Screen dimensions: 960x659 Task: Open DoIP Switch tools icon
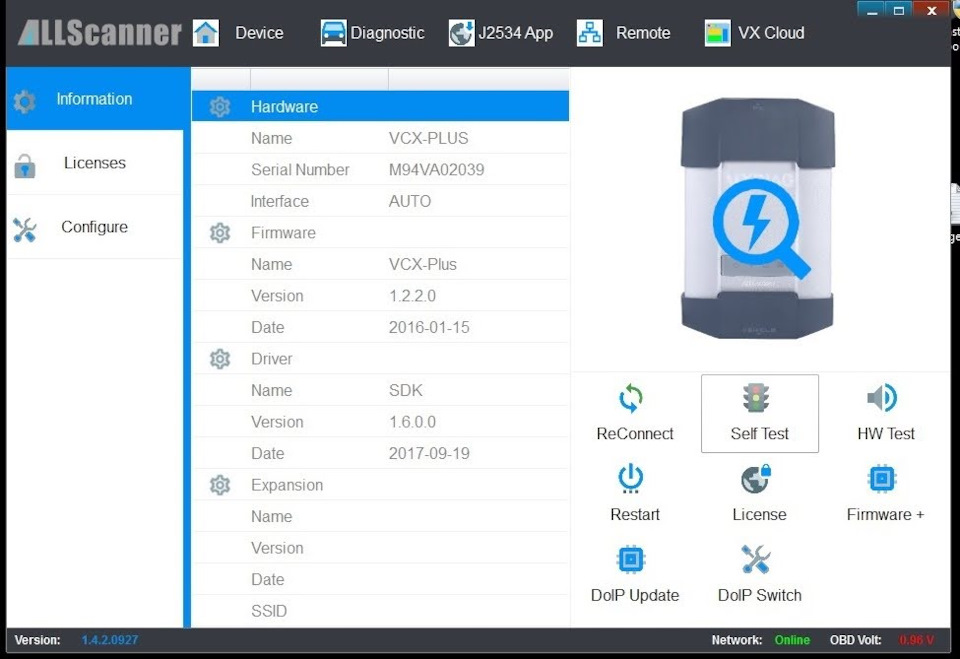click(x=756, y=559)
